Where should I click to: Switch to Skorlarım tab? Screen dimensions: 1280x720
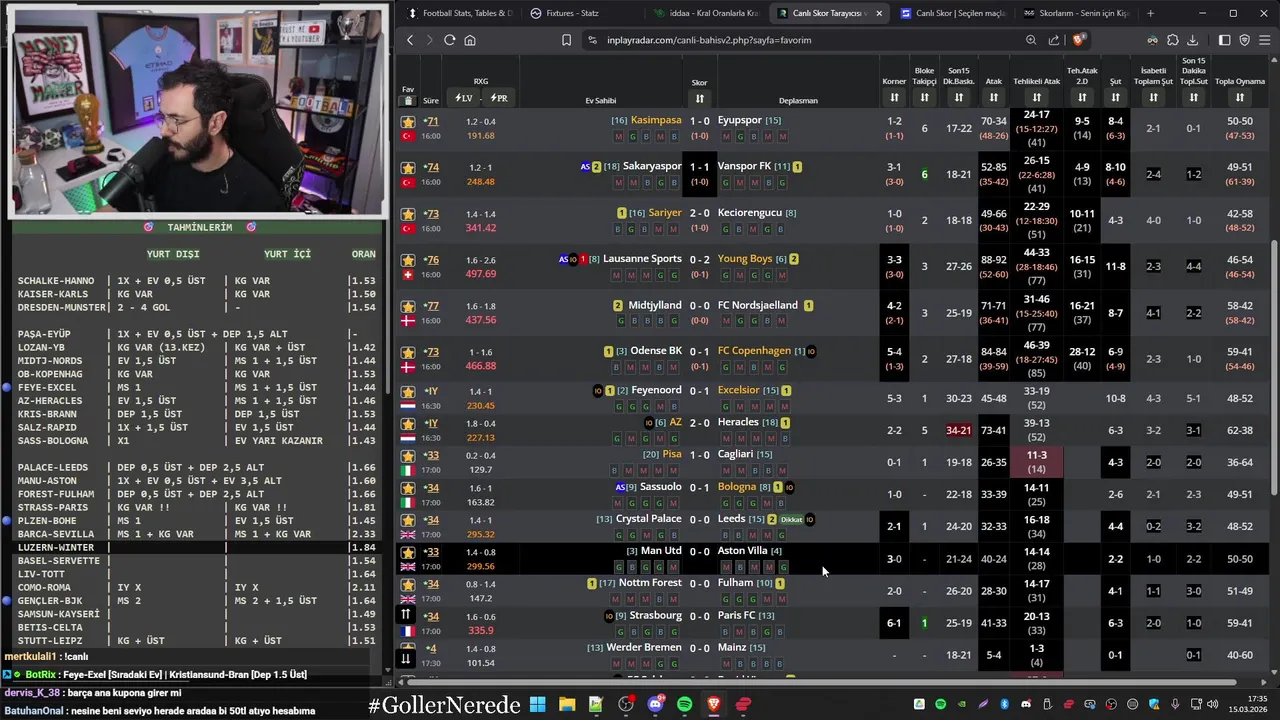[1075, 13]
